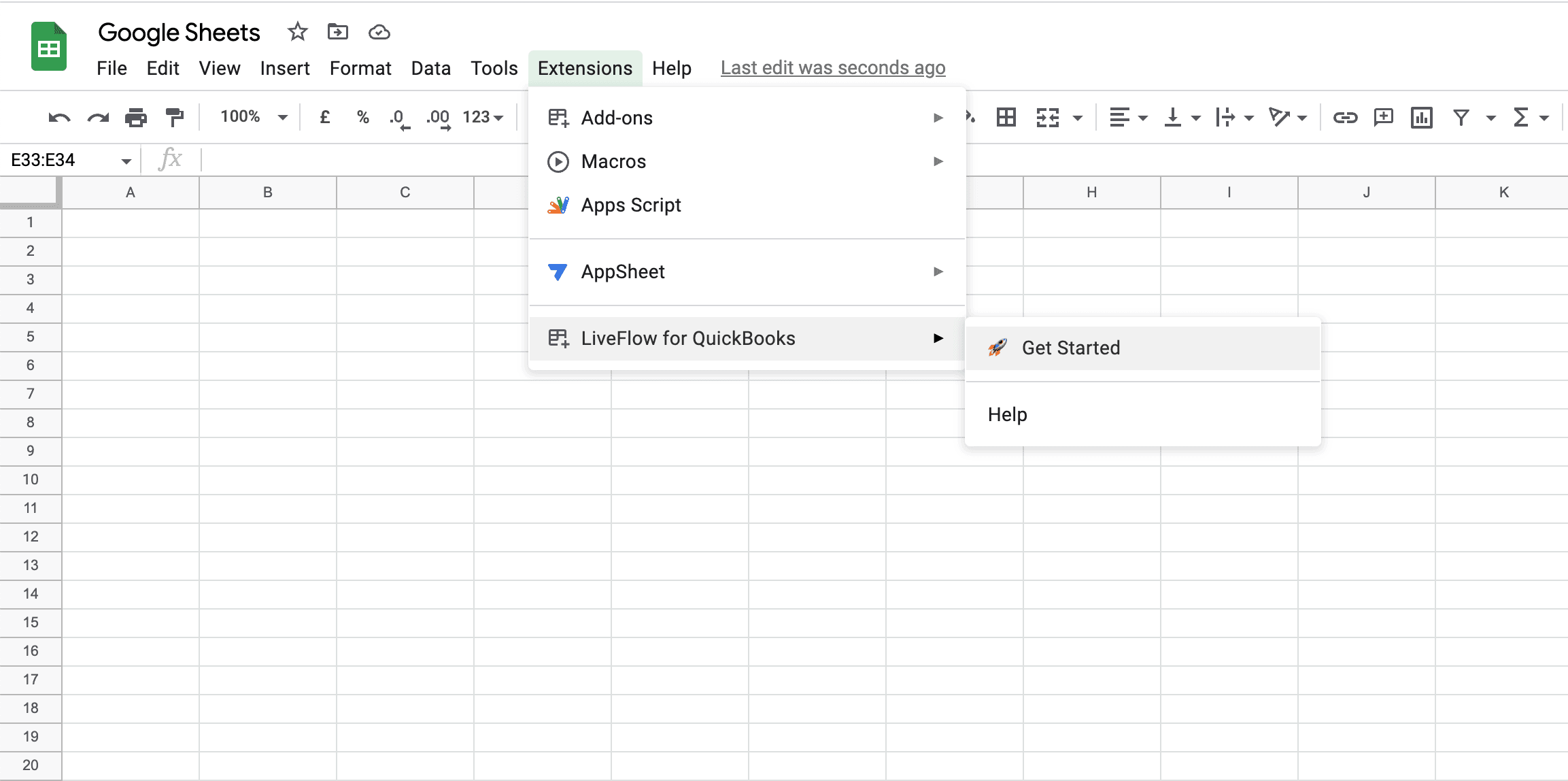This screenshot has height=781, width=1568.
Task: Select column B header
Action: coord(268,193)
